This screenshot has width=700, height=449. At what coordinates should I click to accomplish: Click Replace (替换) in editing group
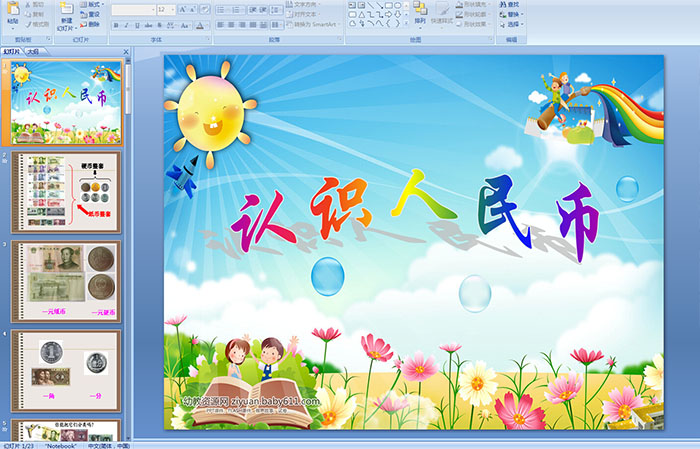click(x=510, y=14)
